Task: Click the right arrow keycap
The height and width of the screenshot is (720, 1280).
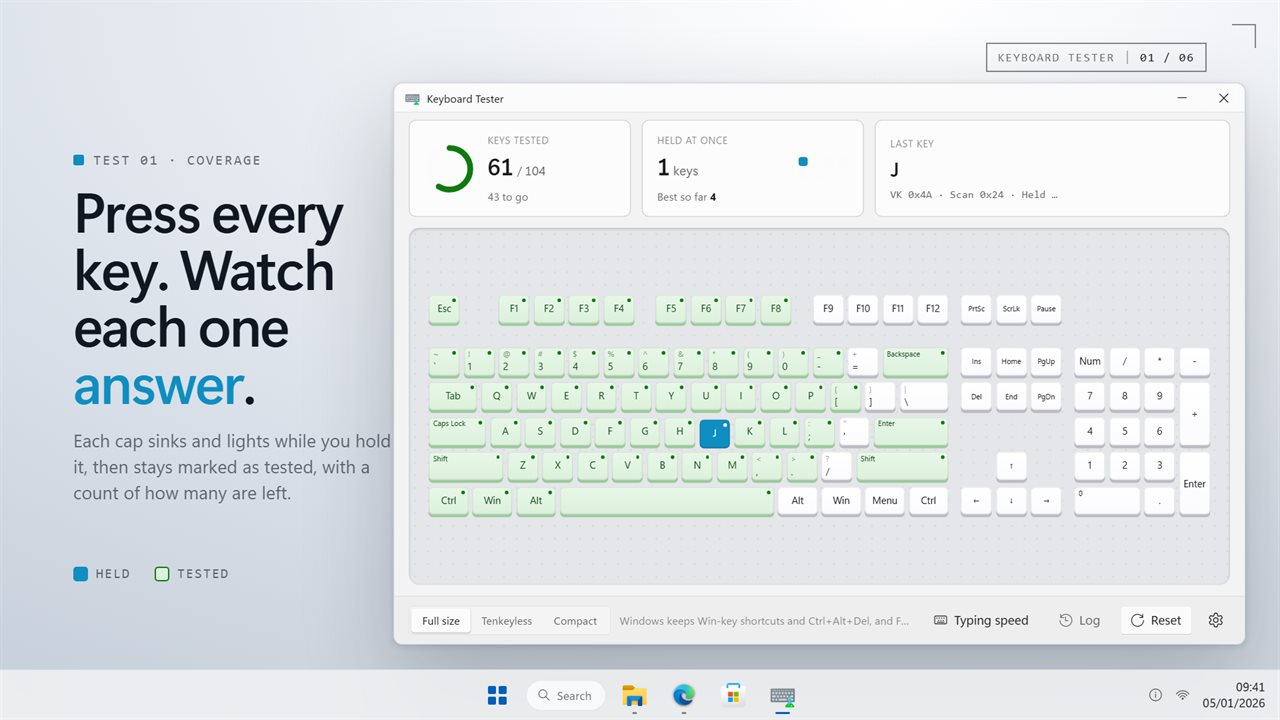Action: pos(1046,501)
